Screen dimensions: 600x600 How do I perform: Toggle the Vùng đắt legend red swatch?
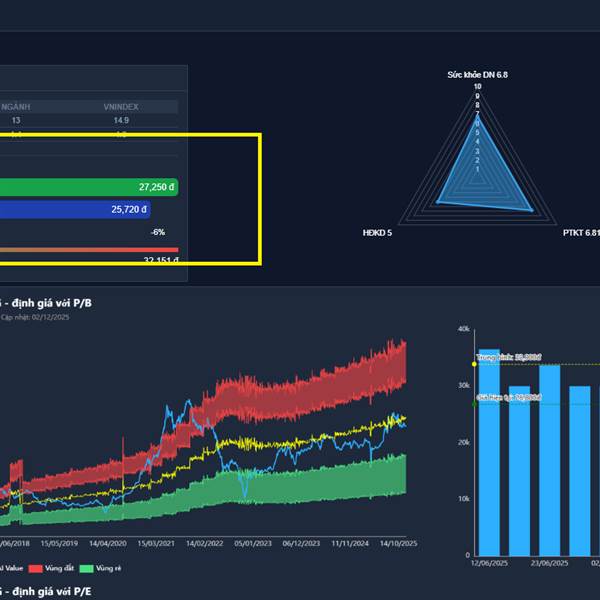click(35, 568)
